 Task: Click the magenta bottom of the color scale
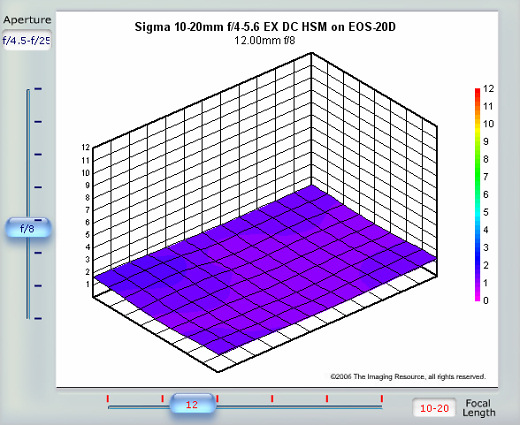[x=477, y=298]
